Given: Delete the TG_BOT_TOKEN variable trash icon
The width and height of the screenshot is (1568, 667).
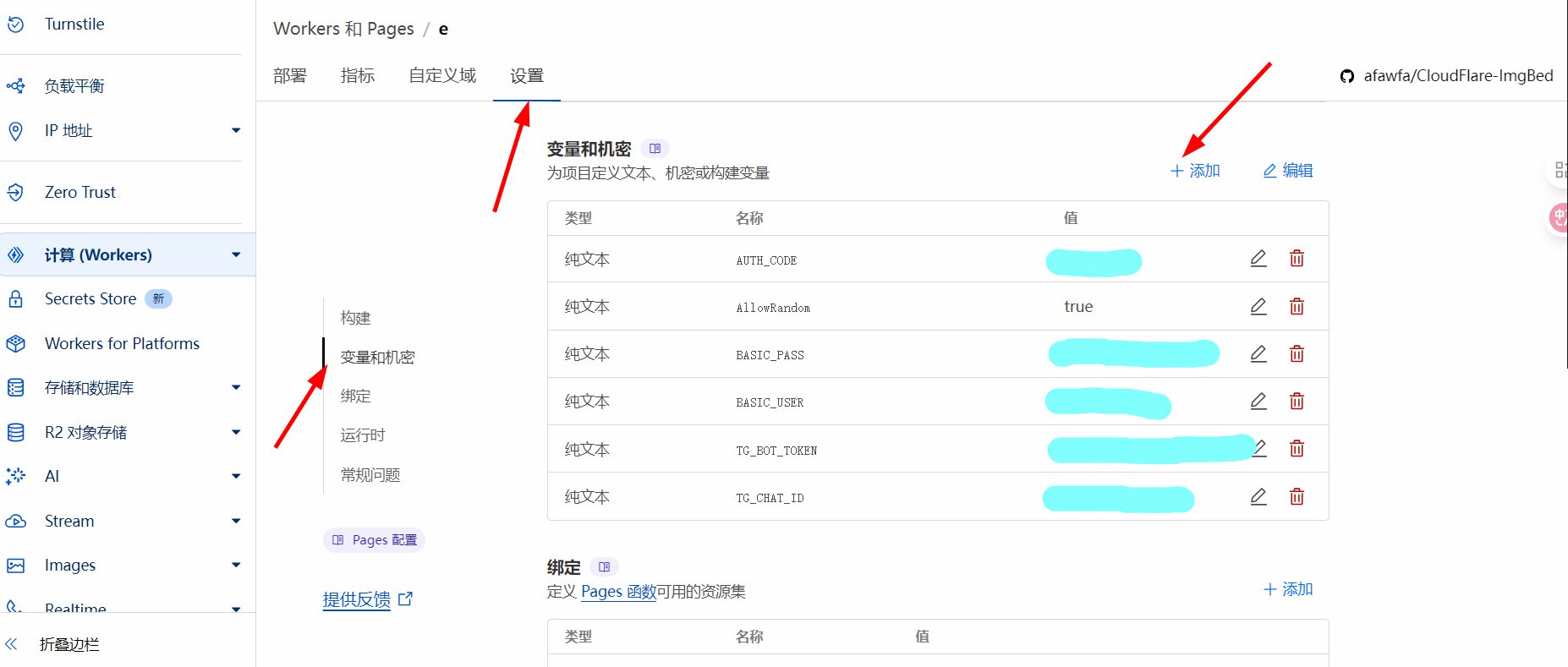Looking at the screenshot, I should tap(1297, 448).
